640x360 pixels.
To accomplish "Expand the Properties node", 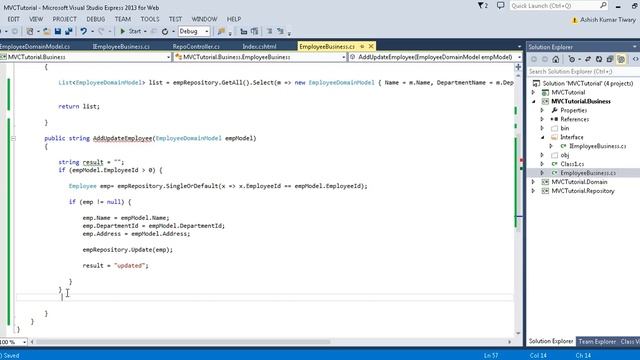I will tap(542, 111).
